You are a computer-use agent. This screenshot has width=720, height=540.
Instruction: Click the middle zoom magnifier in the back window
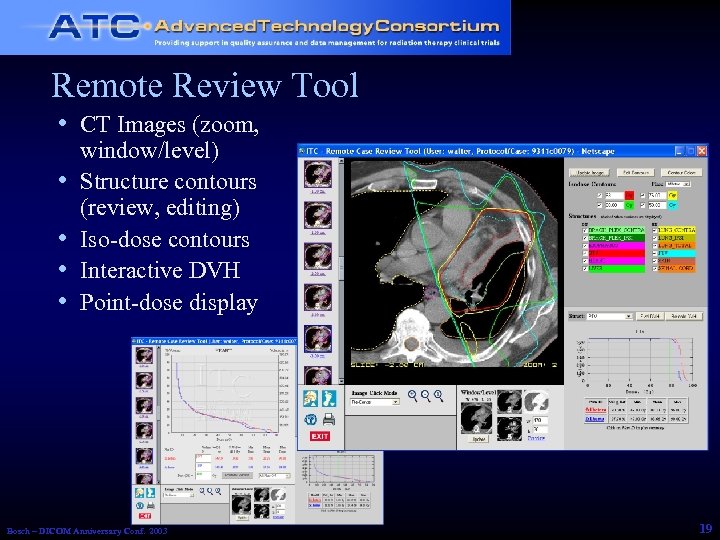[x=210, y=491]
